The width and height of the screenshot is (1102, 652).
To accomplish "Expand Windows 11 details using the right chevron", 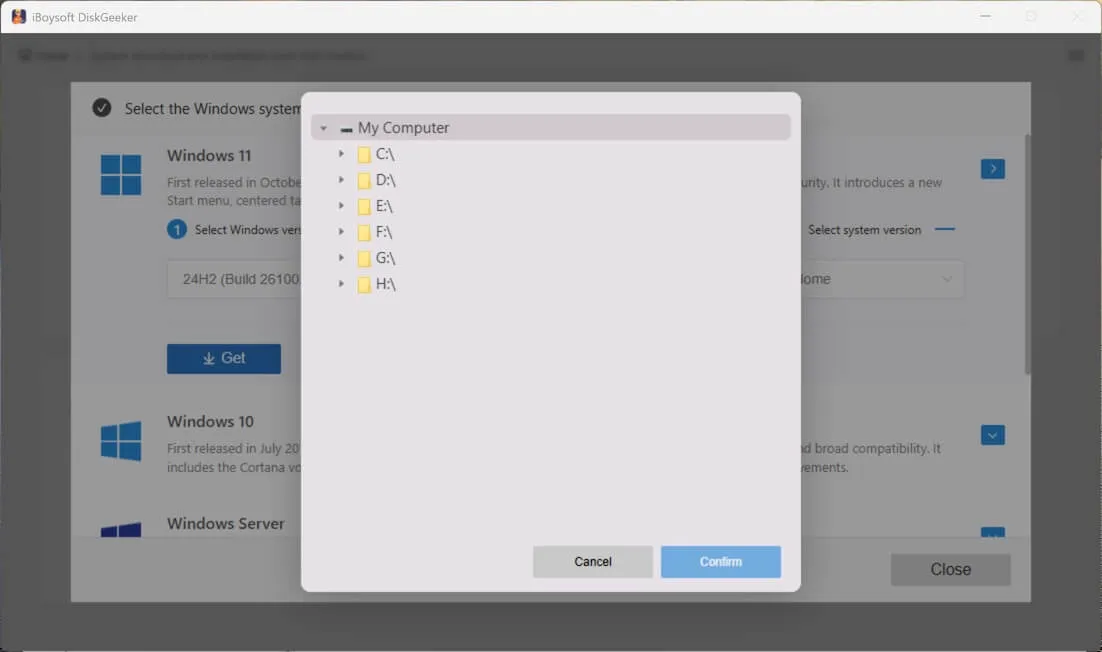I will coord(992,168).
